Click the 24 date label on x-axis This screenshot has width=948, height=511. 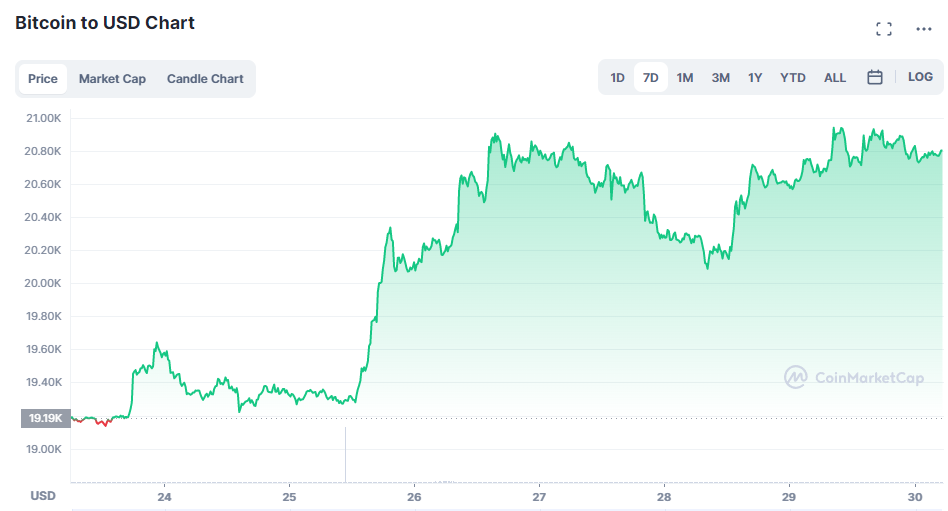(164, 497)
